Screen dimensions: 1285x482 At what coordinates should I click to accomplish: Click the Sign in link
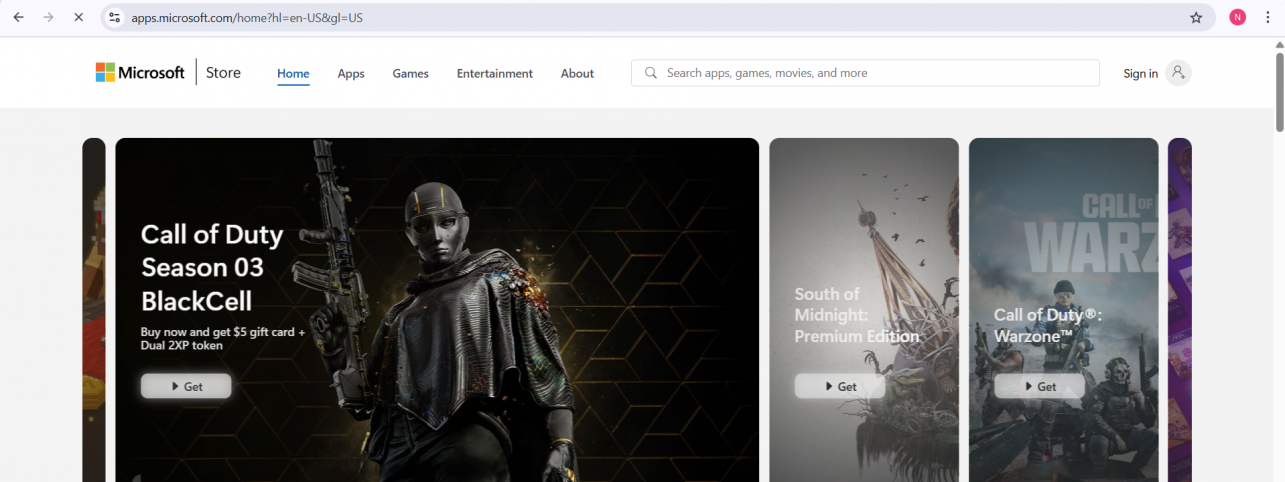point(1140,73)
